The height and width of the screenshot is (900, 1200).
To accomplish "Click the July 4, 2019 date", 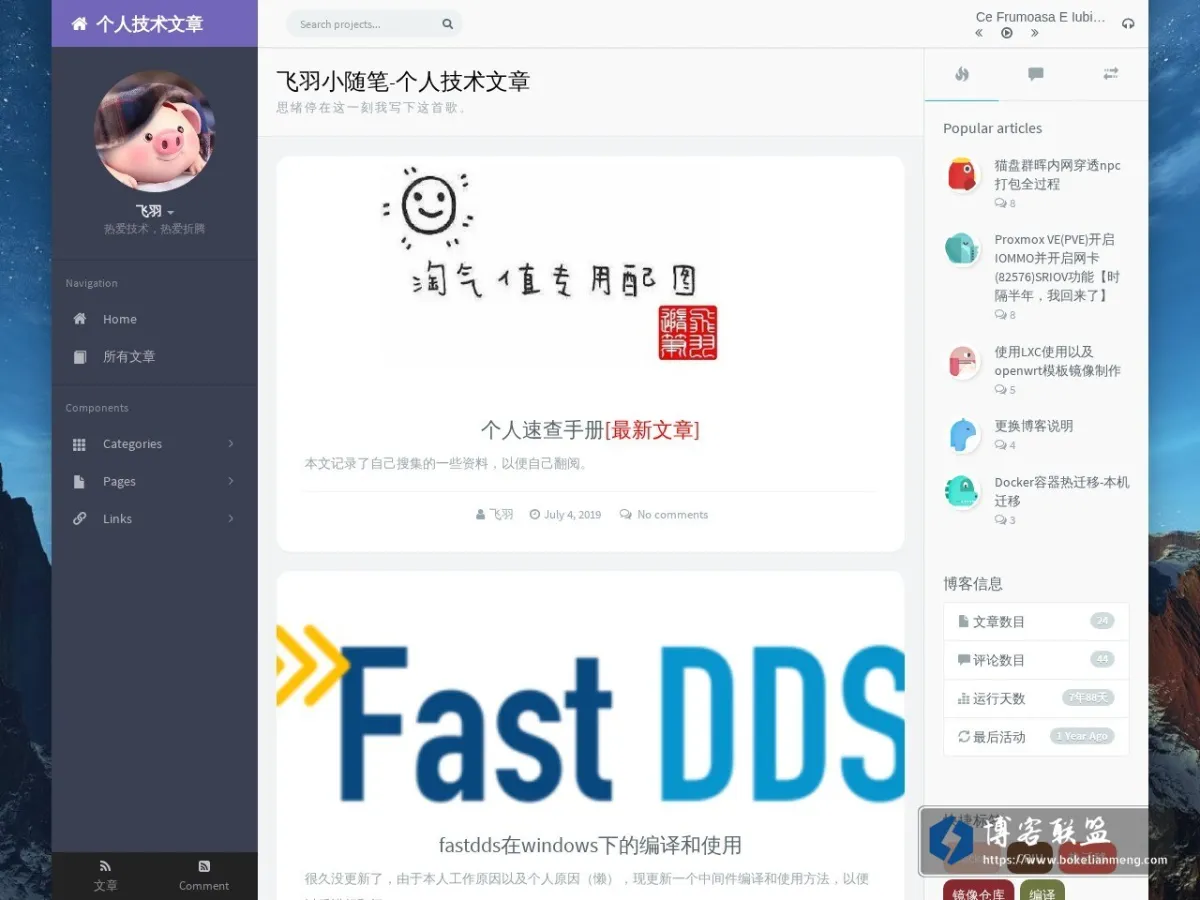I will 565,514.
